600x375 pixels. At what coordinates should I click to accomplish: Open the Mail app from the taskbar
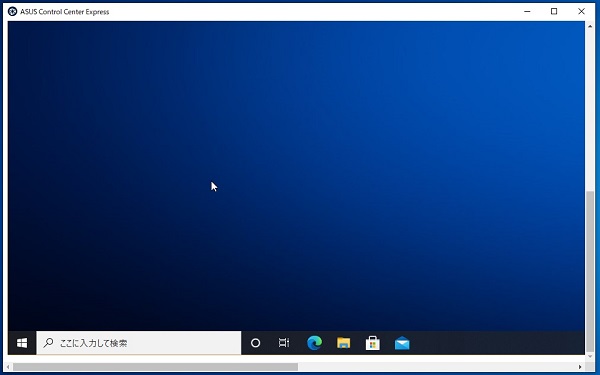[402, 343]
